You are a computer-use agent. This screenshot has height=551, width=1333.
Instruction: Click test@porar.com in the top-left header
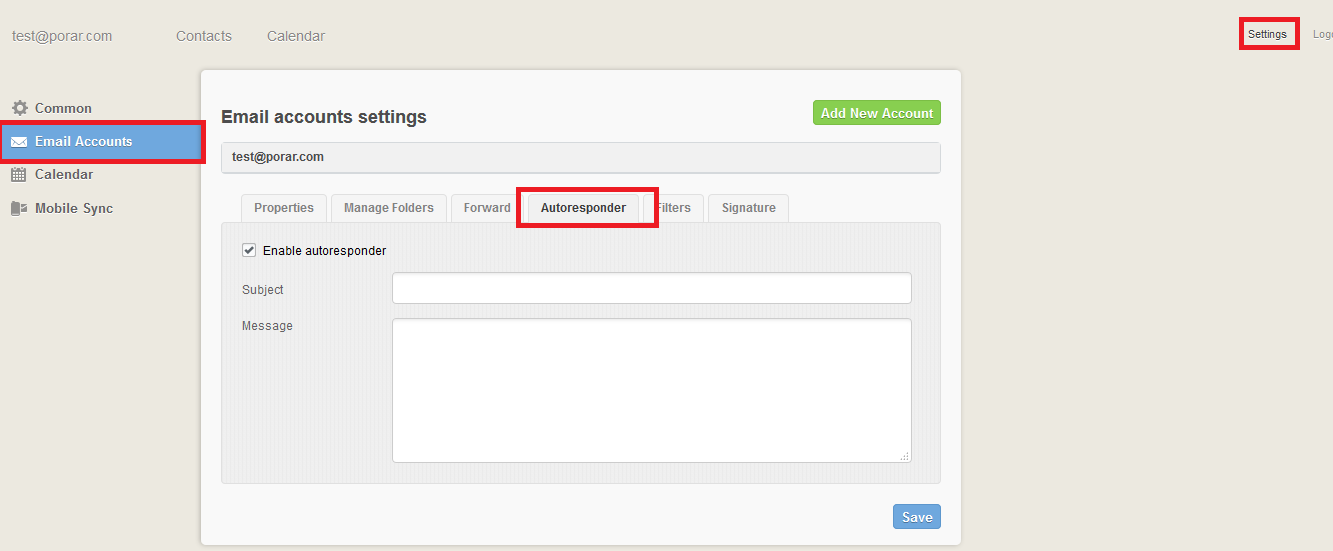click(x=62, y=36)
